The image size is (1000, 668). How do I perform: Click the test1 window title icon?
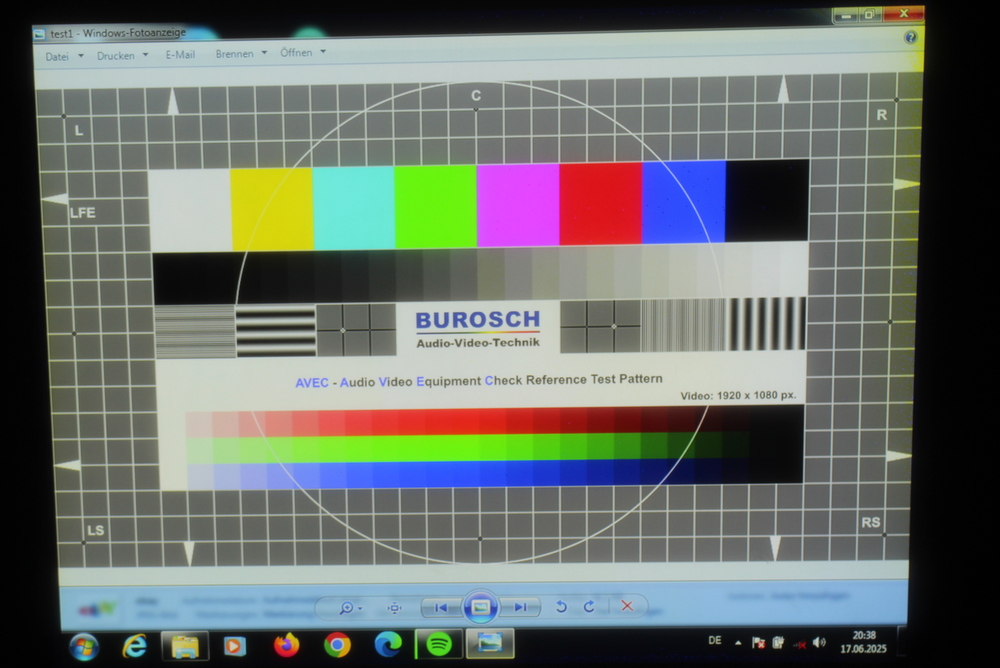[40, 34]
